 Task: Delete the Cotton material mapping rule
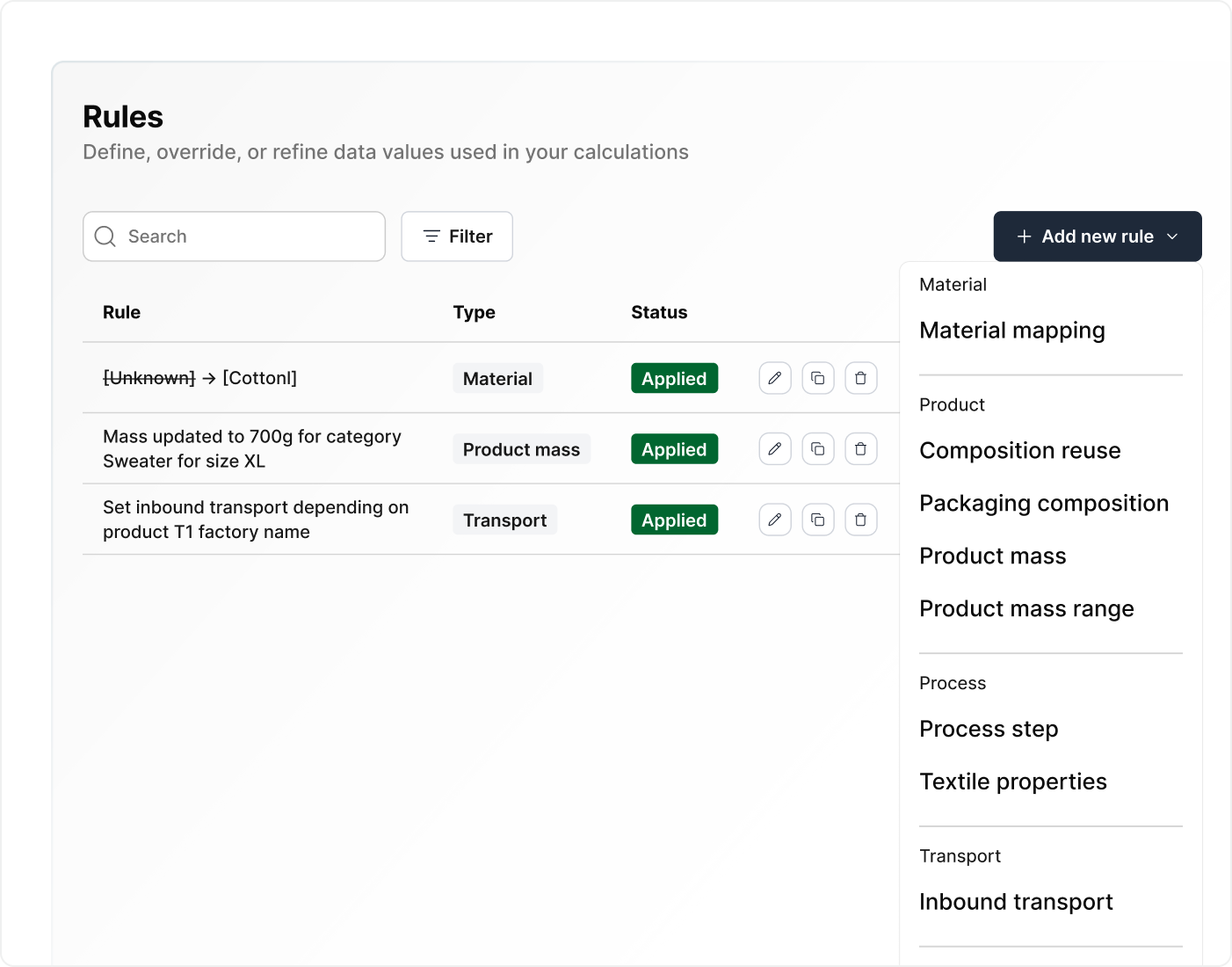tap(860, 378)
